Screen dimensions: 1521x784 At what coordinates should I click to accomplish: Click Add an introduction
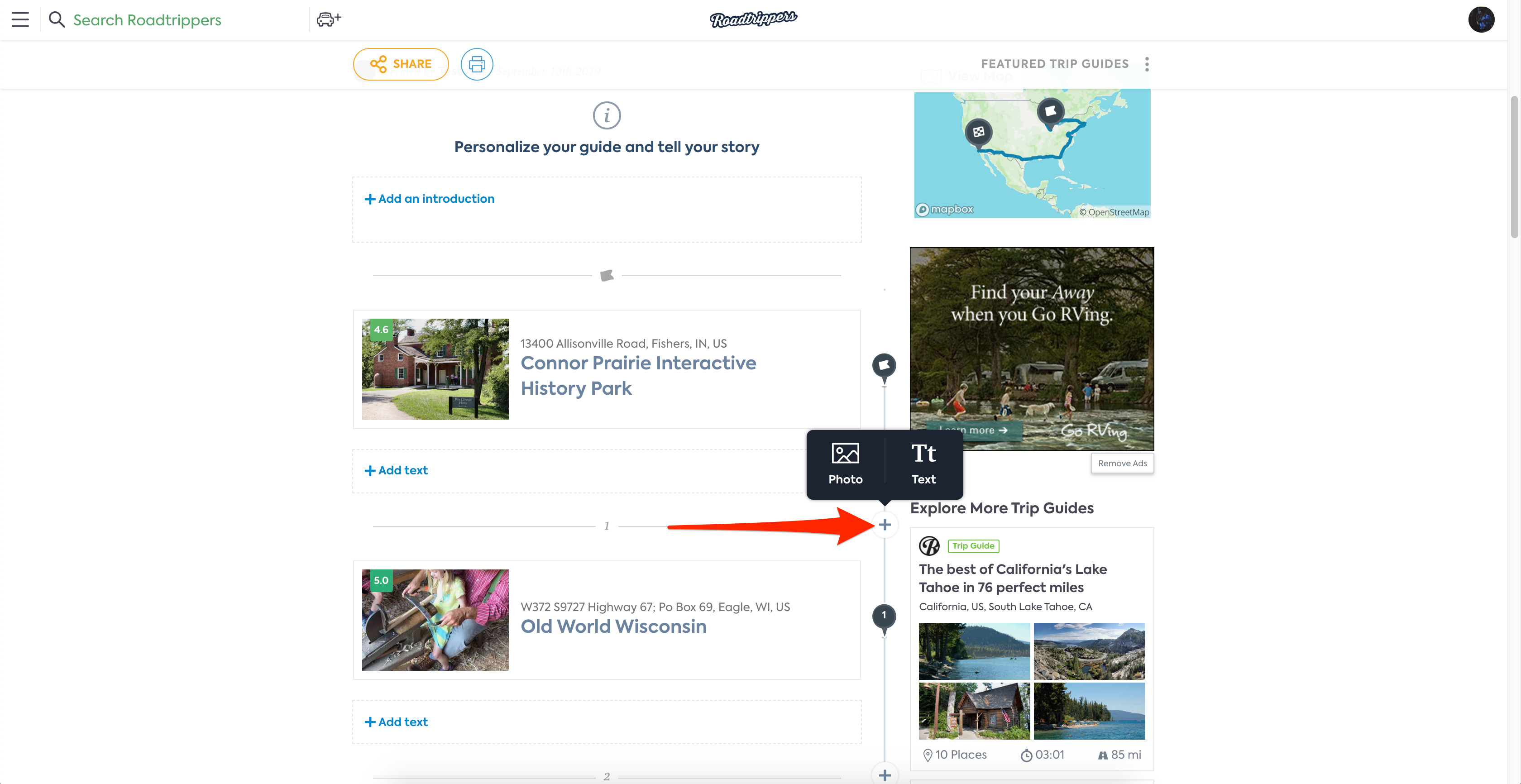tap(429, 199)
